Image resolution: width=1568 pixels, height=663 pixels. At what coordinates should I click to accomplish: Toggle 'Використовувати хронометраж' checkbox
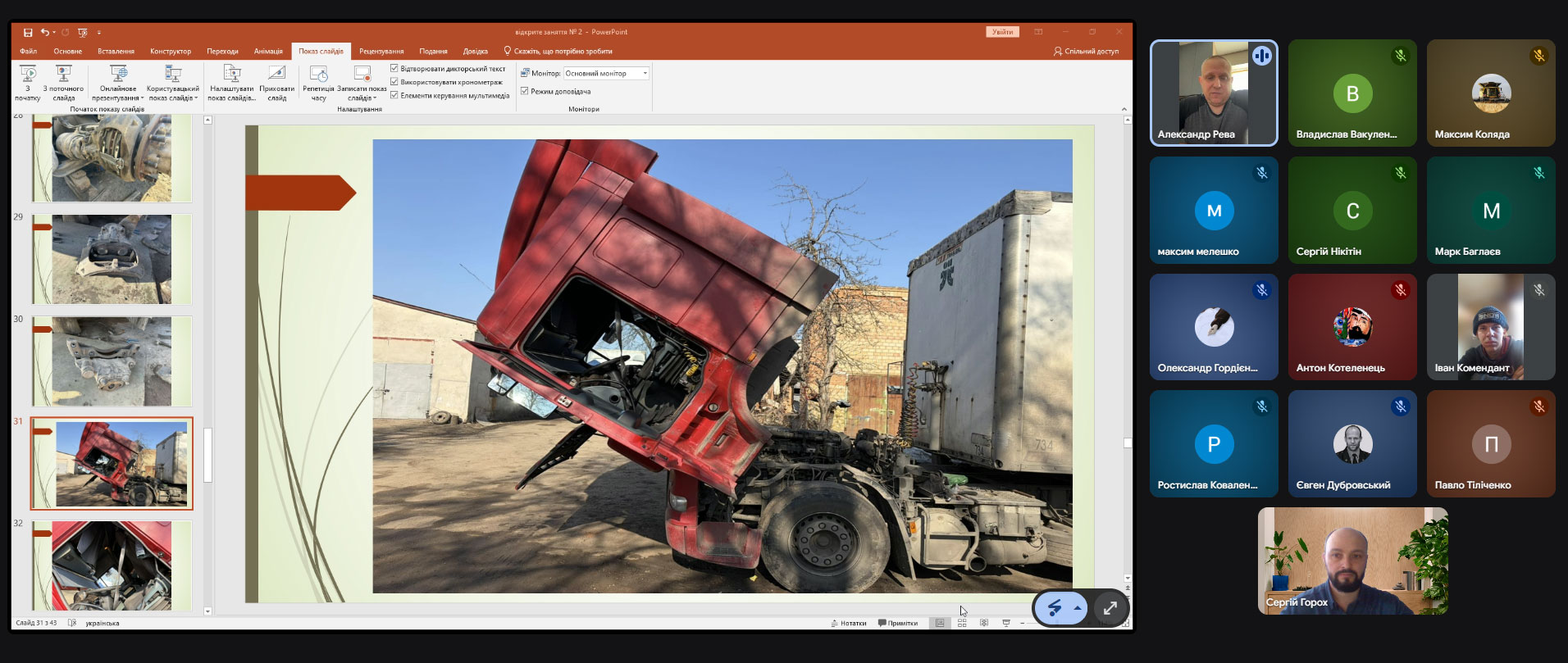(394, 82)
